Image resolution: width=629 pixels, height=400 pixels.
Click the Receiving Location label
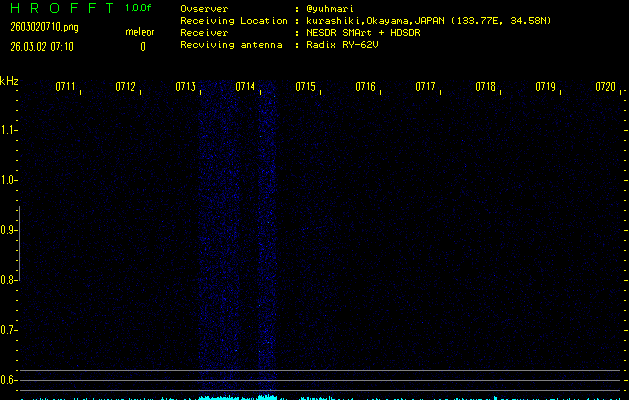coord(234,20)
